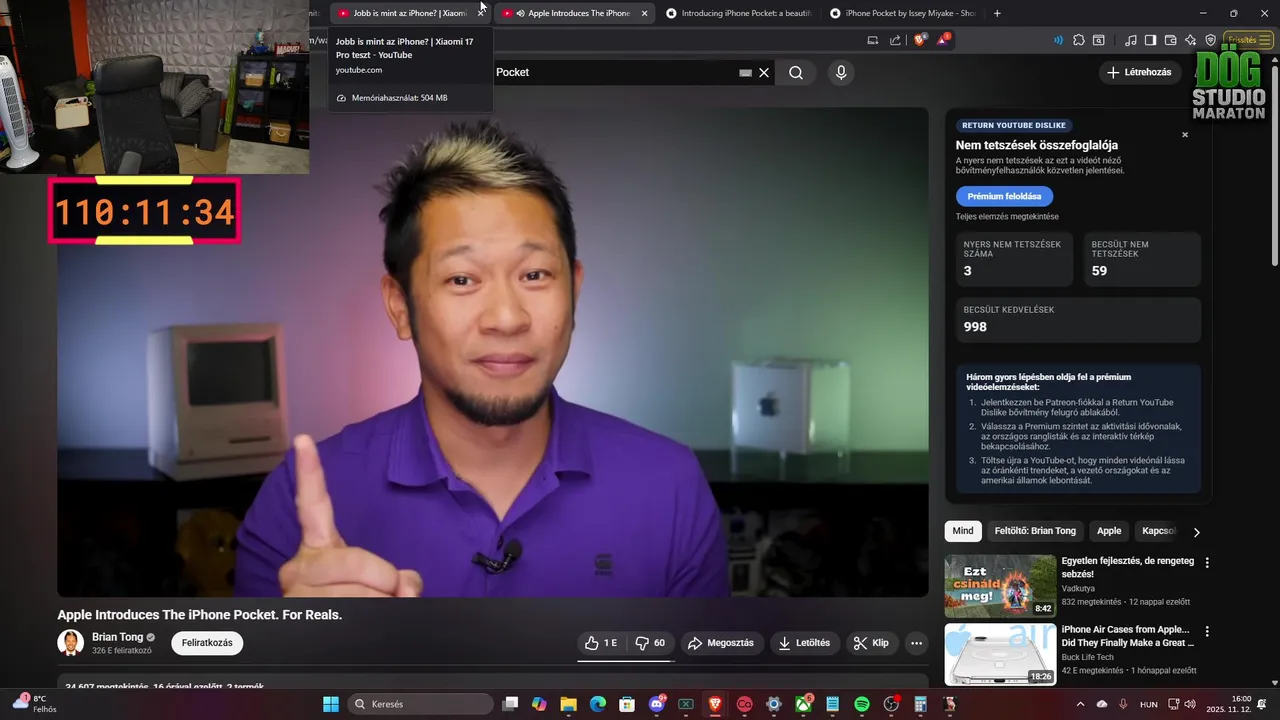Click Brian Tong's channel avatar
The width and height of the screenshot is (1280, 720).
[x=70, y=643]
